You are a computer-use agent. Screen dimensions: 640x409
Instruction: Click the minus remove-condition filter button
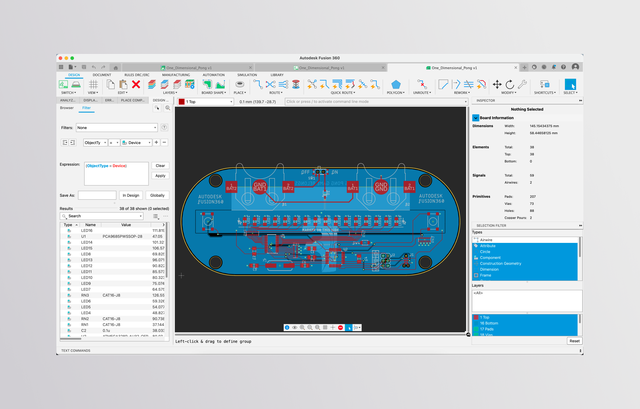164,142
